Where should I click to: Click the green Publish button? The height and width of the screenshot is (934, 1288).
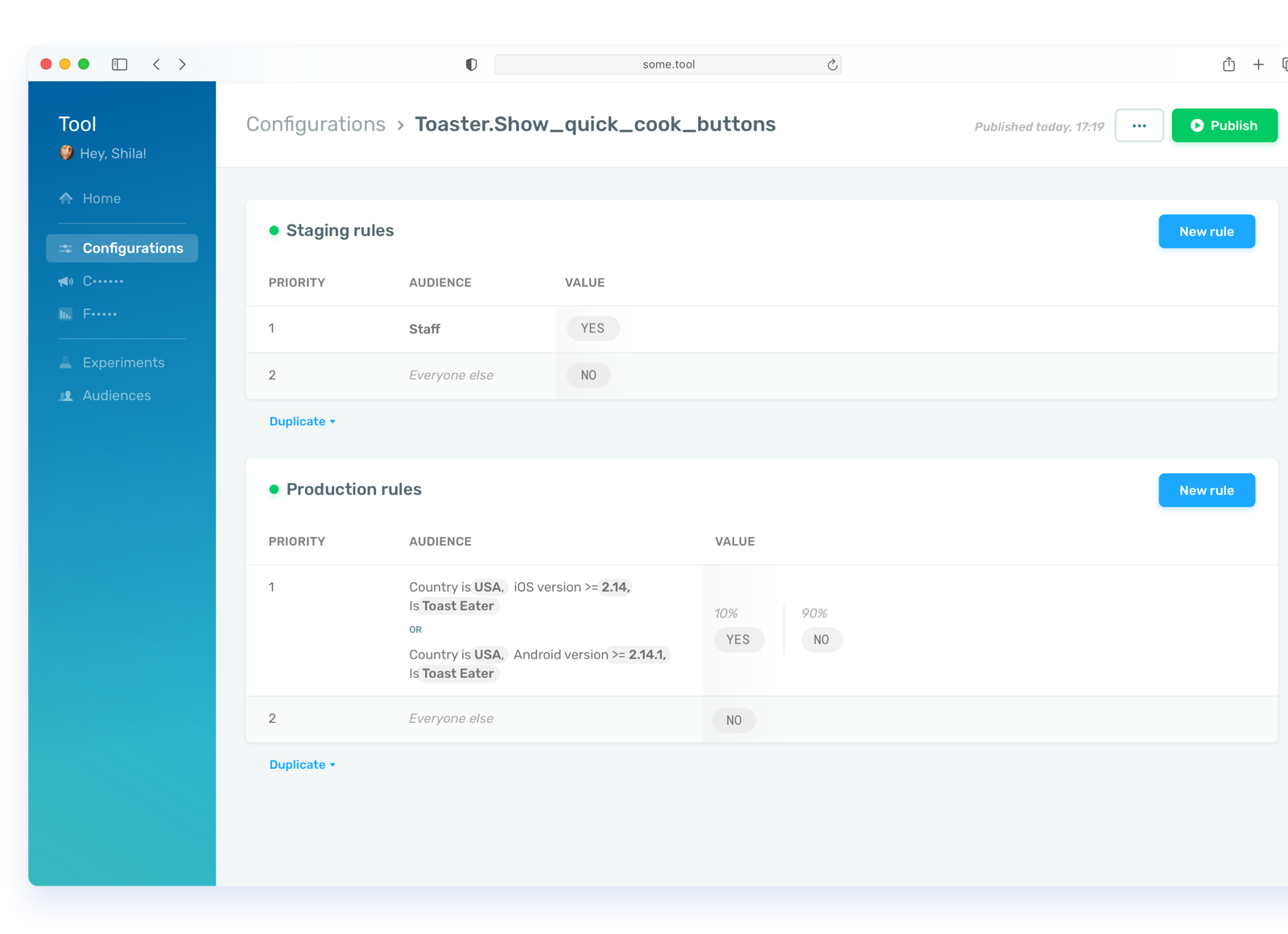[1224, 126]
